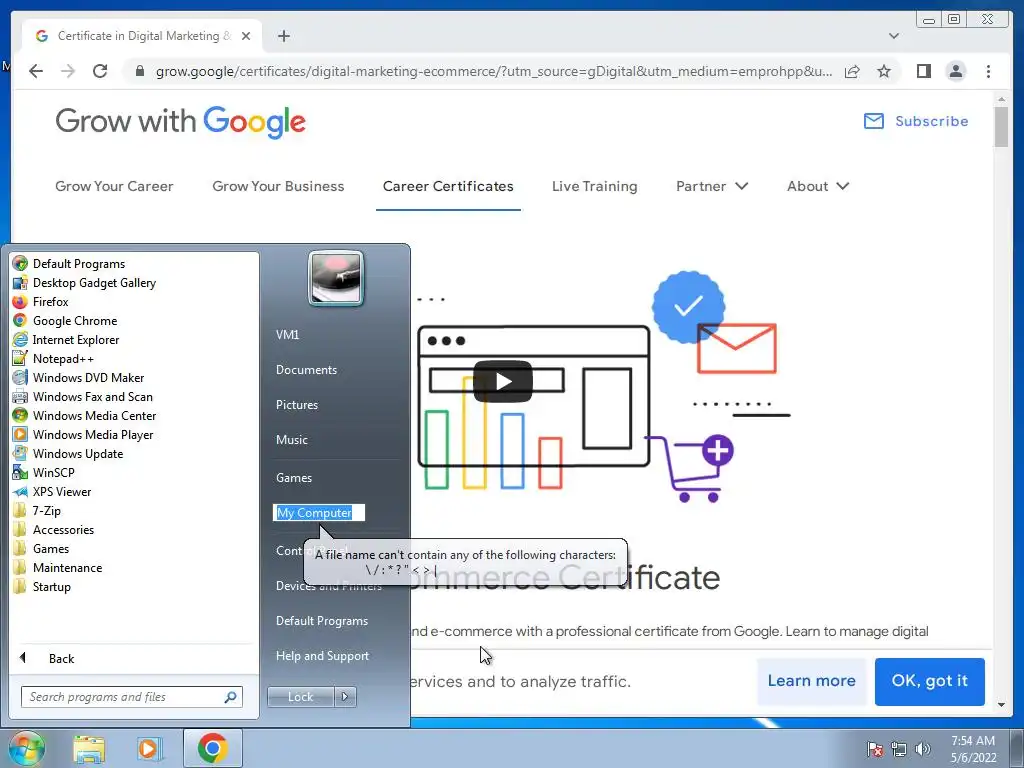1024x768 pixels.
Task: Open Games in right Start menu pane
Action: (293, 477)
